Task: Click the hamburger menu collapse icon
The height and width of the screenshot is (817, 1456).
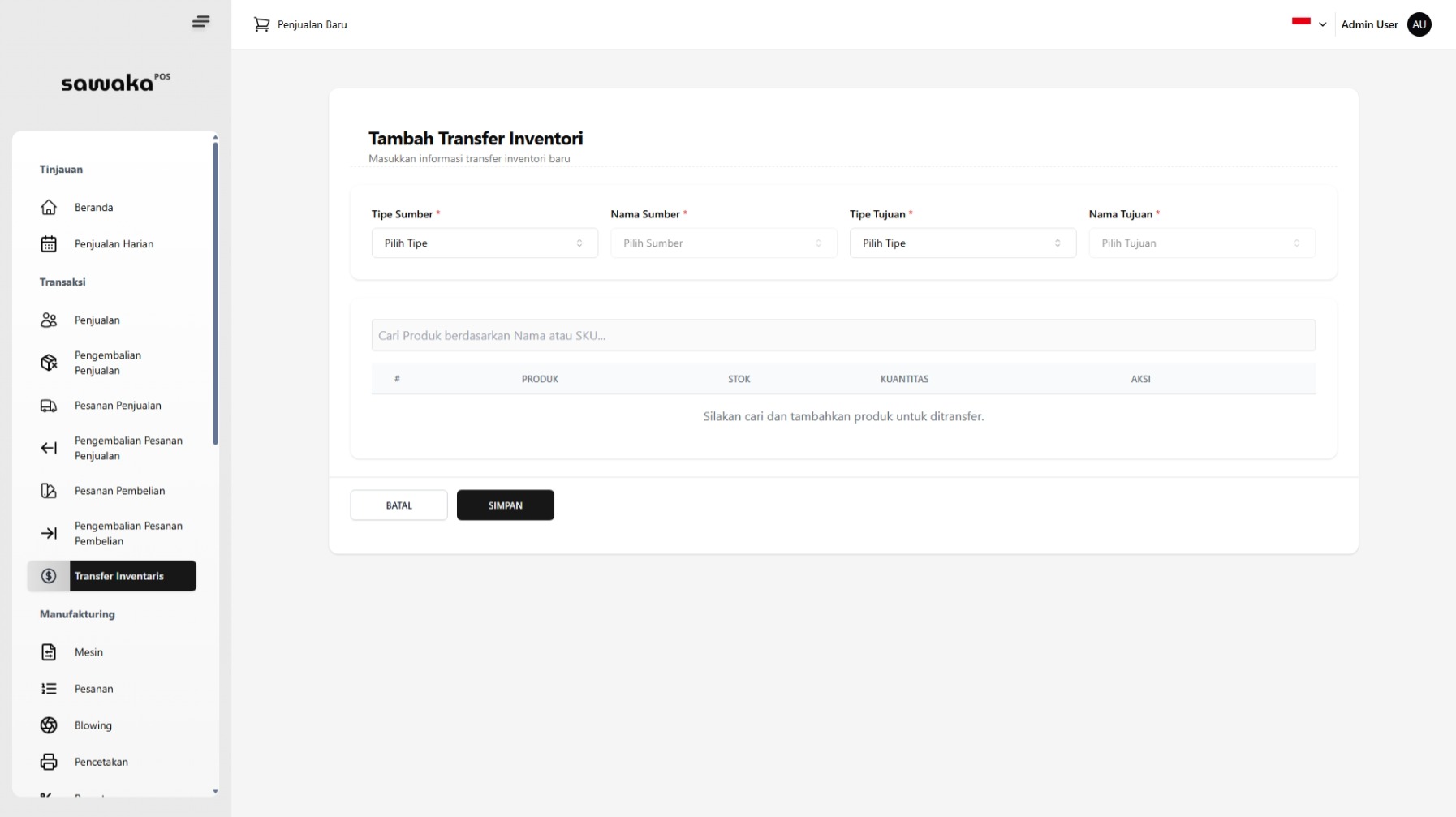Action: [200, 22]
